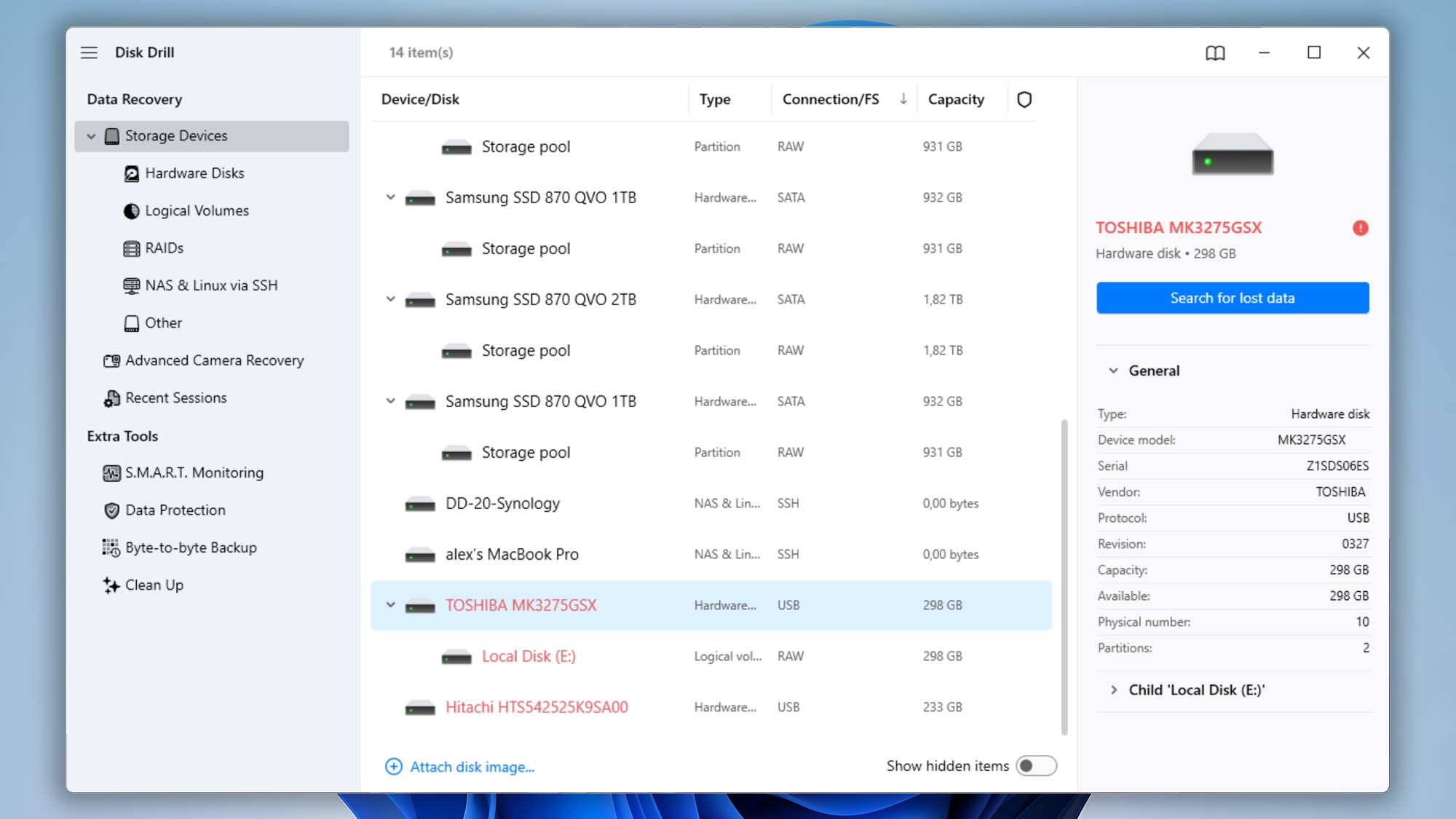
Task: Select Local Disk (E:) volume
Action: (x=711, y=657)
